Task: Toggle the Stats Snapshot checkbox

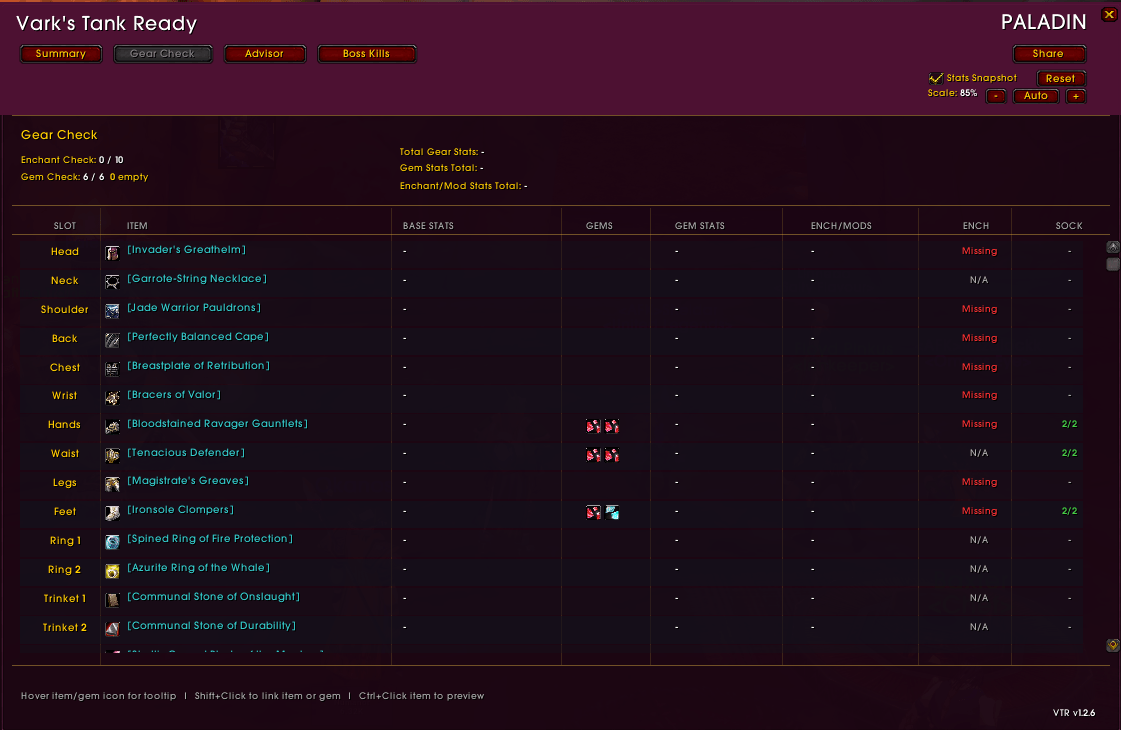Action: (935, 78)
